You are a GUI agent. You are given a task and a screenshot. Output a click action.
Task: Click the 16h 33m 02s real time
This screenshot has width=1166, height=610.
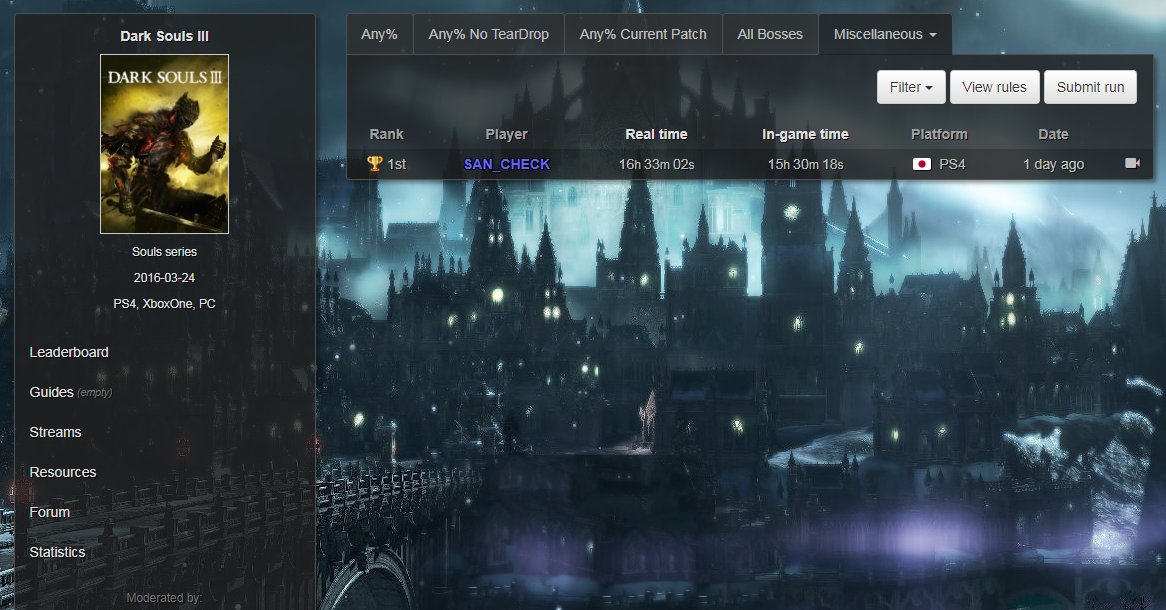click(x=657, y=164)
